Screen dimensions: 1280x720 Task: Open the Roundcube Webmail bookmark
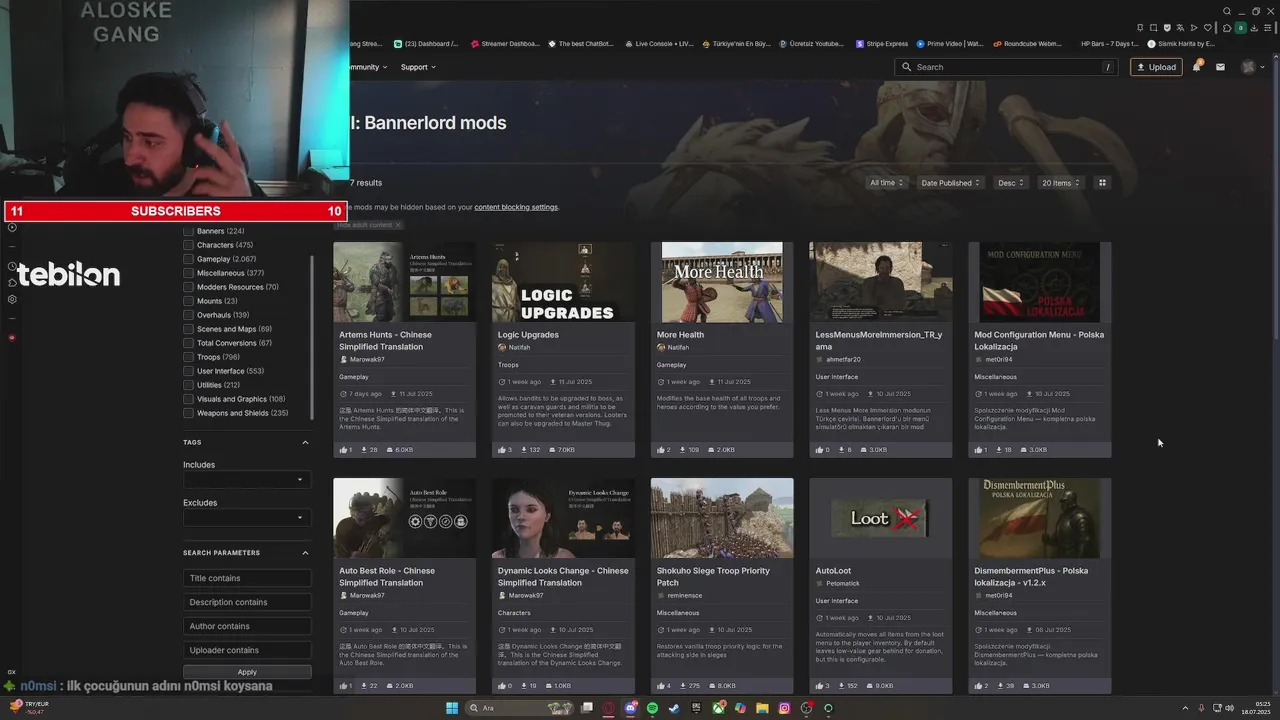[1026, 44]
